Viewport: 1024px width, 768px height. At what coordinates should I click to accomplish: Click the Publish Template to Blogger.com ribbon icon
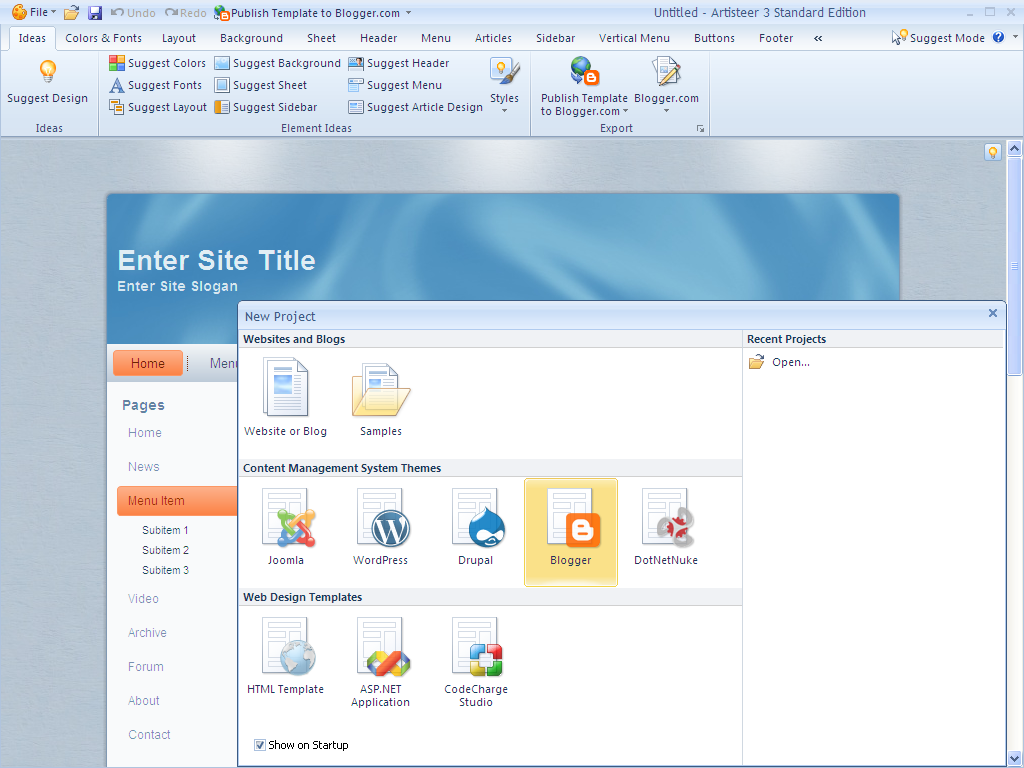[584, 71]
